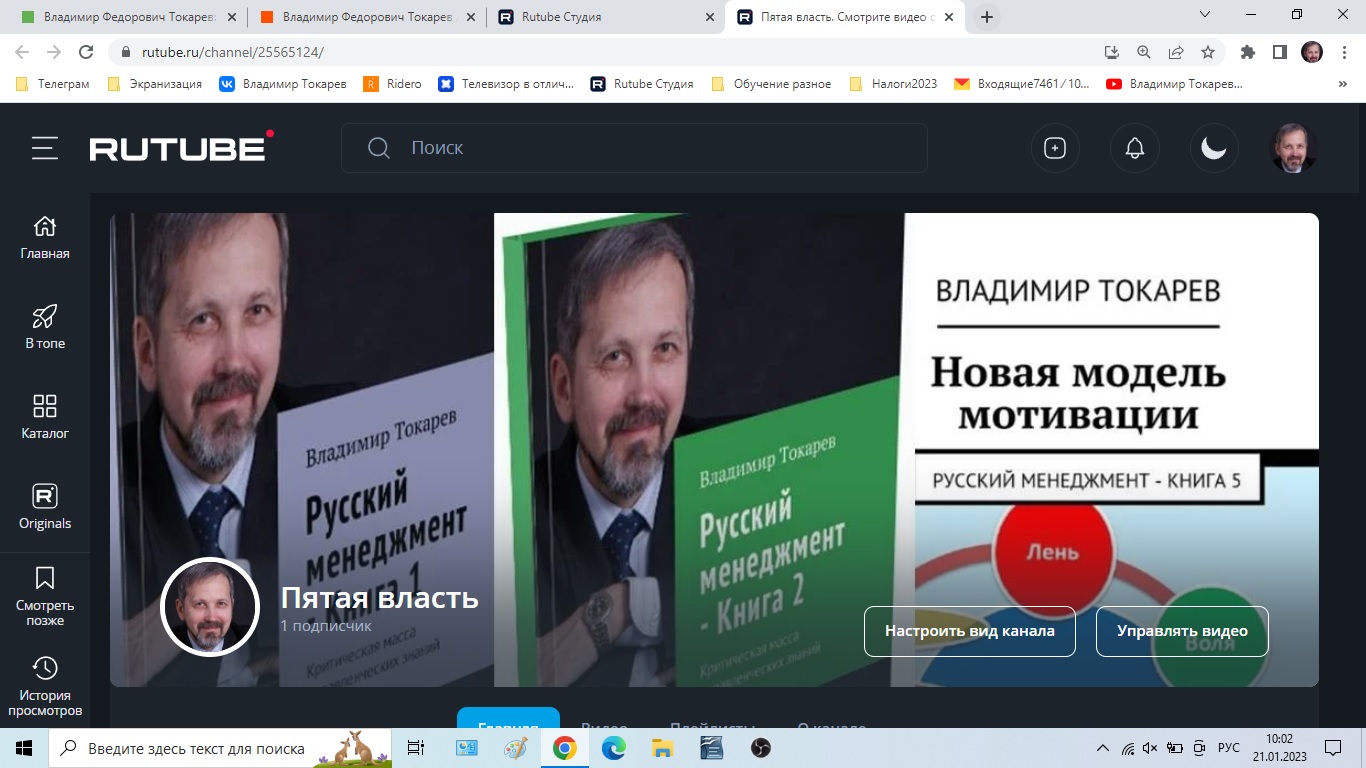Open the Paint palette taskbar icon
Screen dimensions: 1366x768
click(515, 748)
